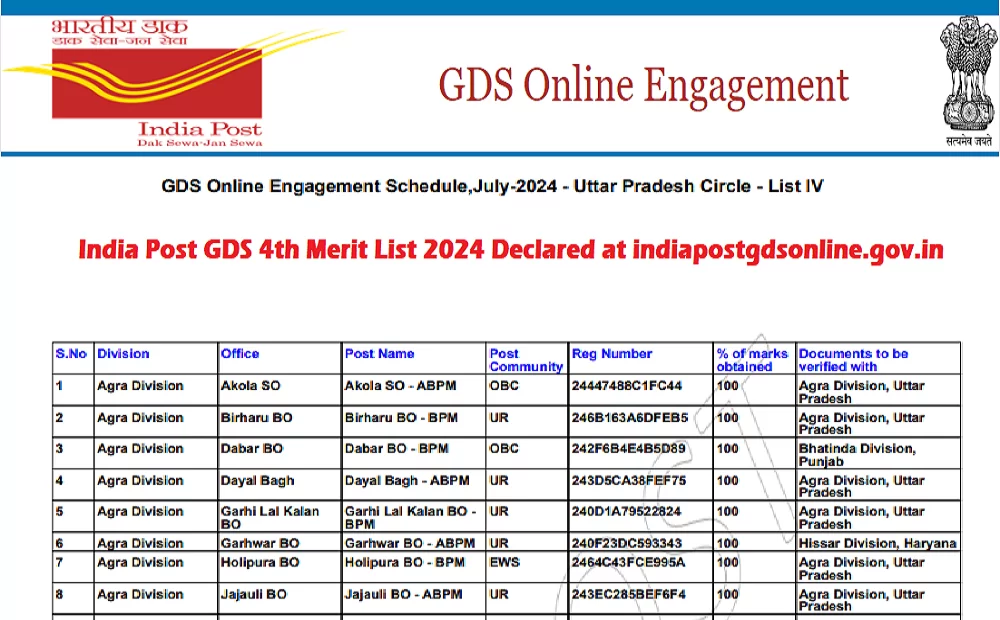Click the GDS Online Engagement title
Screen dimensions: 1000x620
click(x=643, y=86)
